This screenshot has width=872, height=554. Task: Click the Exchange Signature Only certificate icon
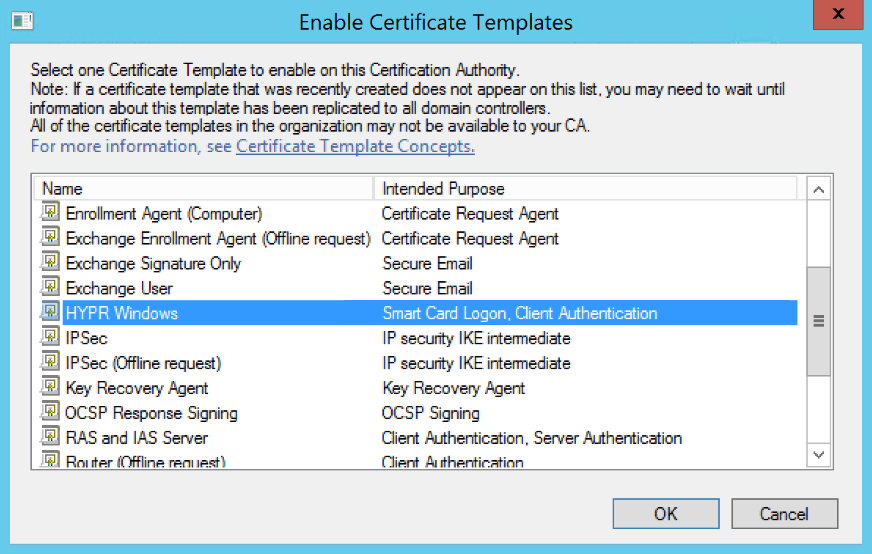(x=50, y=263)
